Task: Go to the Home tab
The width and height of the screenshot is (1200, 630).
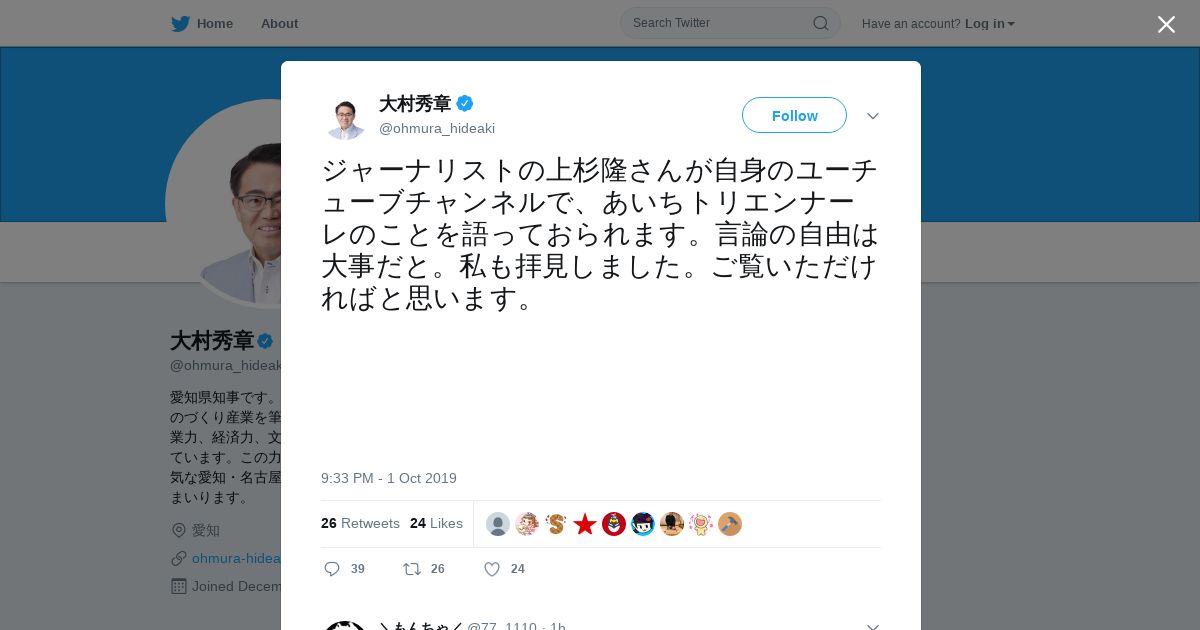Action: coord(202,24)
